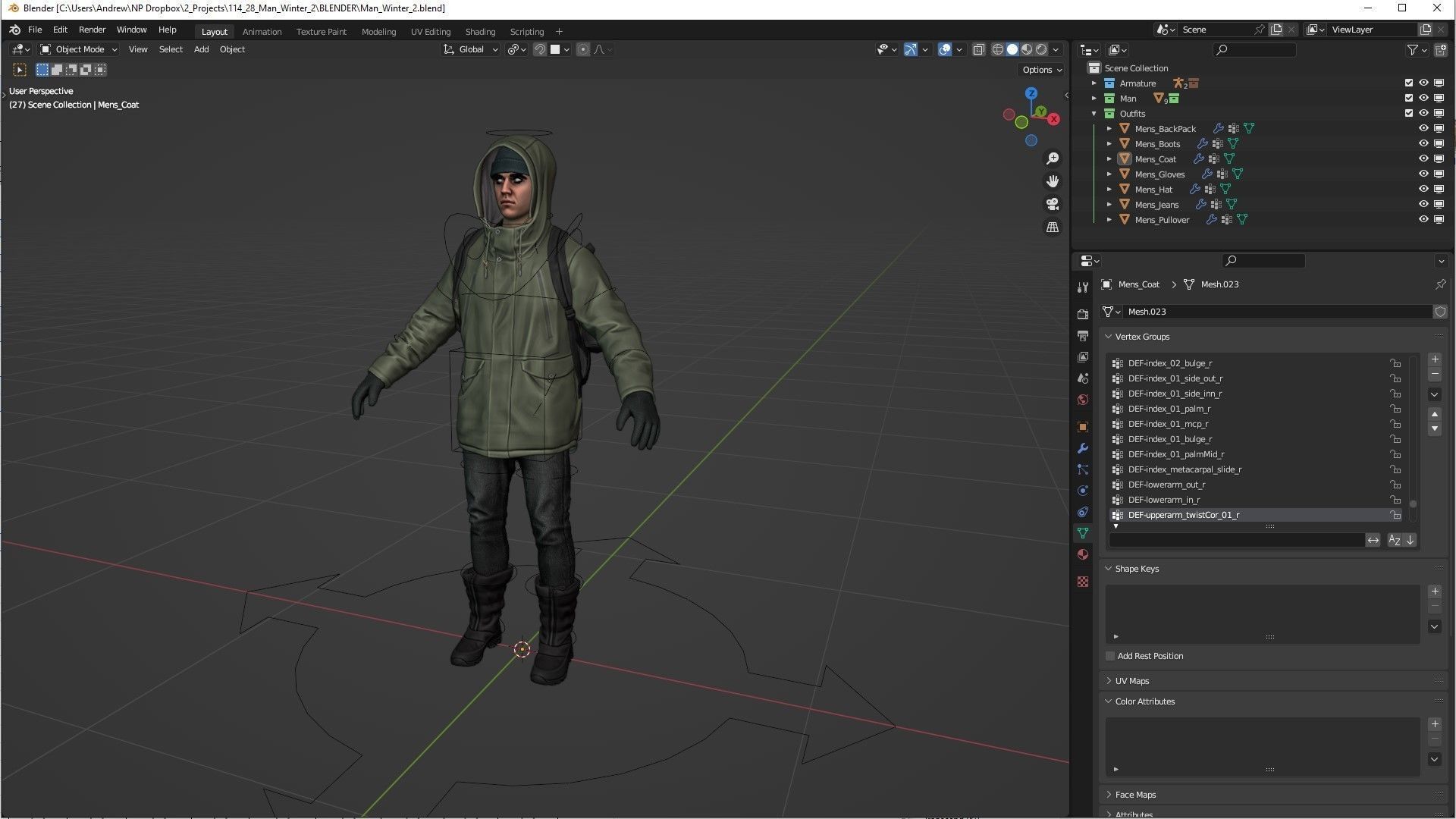
Task: Select the Mens_Pullover outliner item
Action: [x=1162, y=220]
